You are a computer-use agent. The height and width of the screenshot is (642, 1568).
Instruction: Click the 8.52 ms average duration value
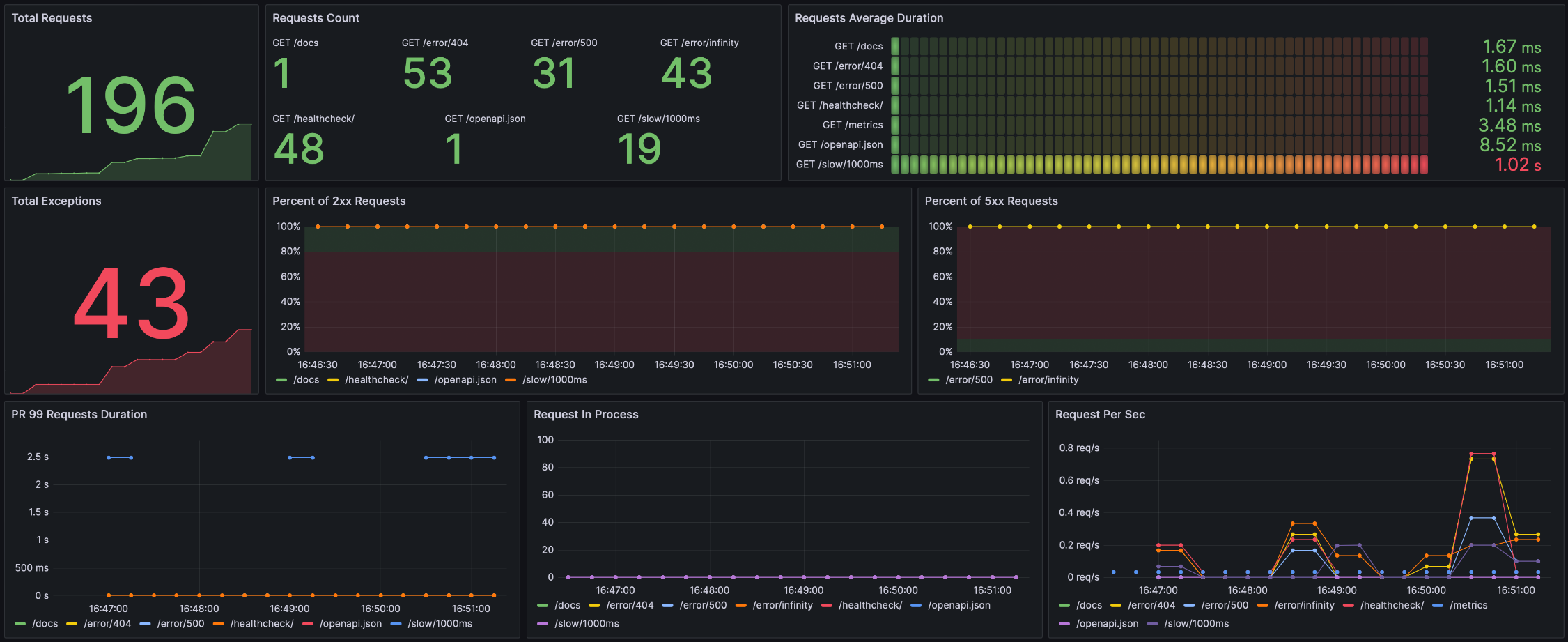[x=1510, y=145]
